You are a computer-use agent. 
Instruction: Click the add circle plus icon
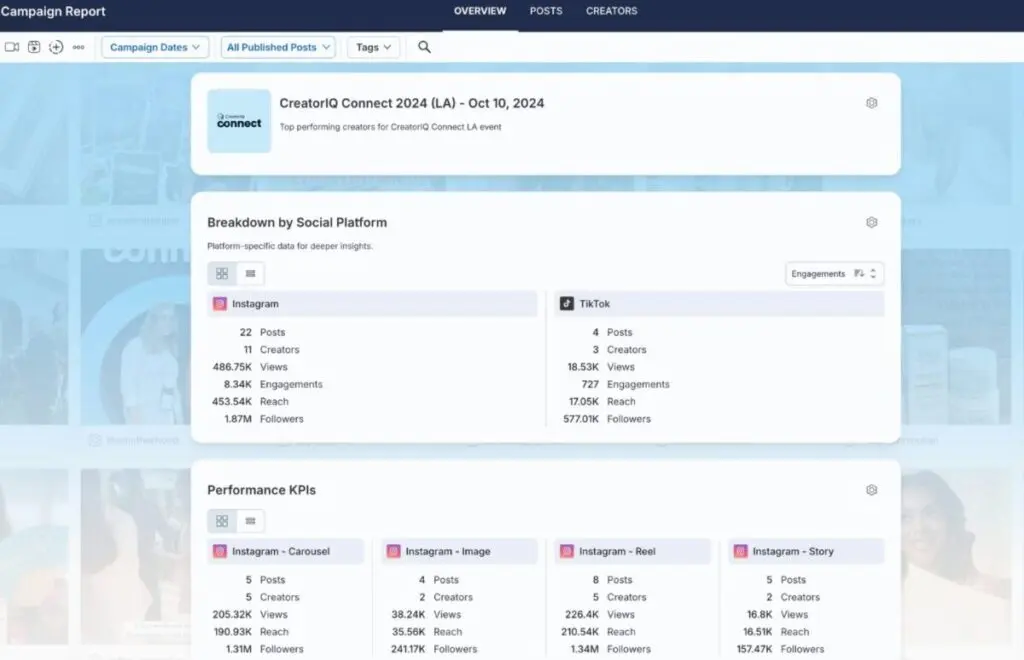(x=56, y=47)
